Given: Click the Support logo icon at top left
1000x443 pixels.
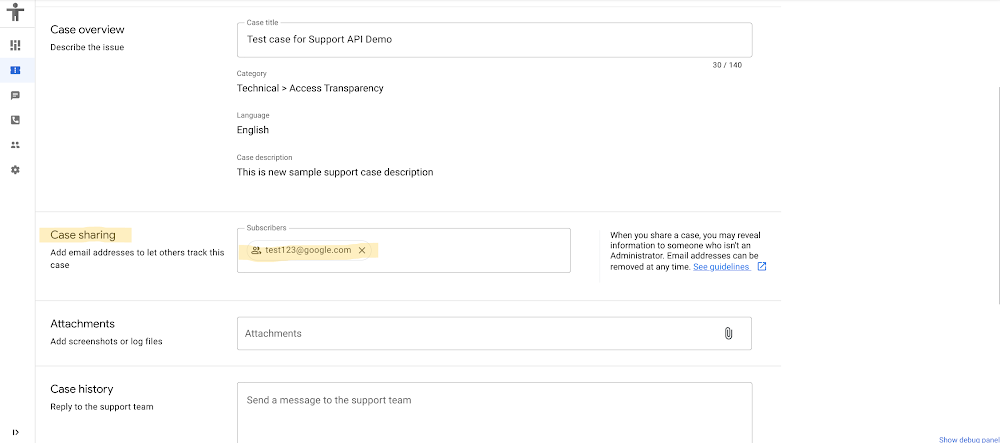Looking at the screenshot, I should coord(14,14).
